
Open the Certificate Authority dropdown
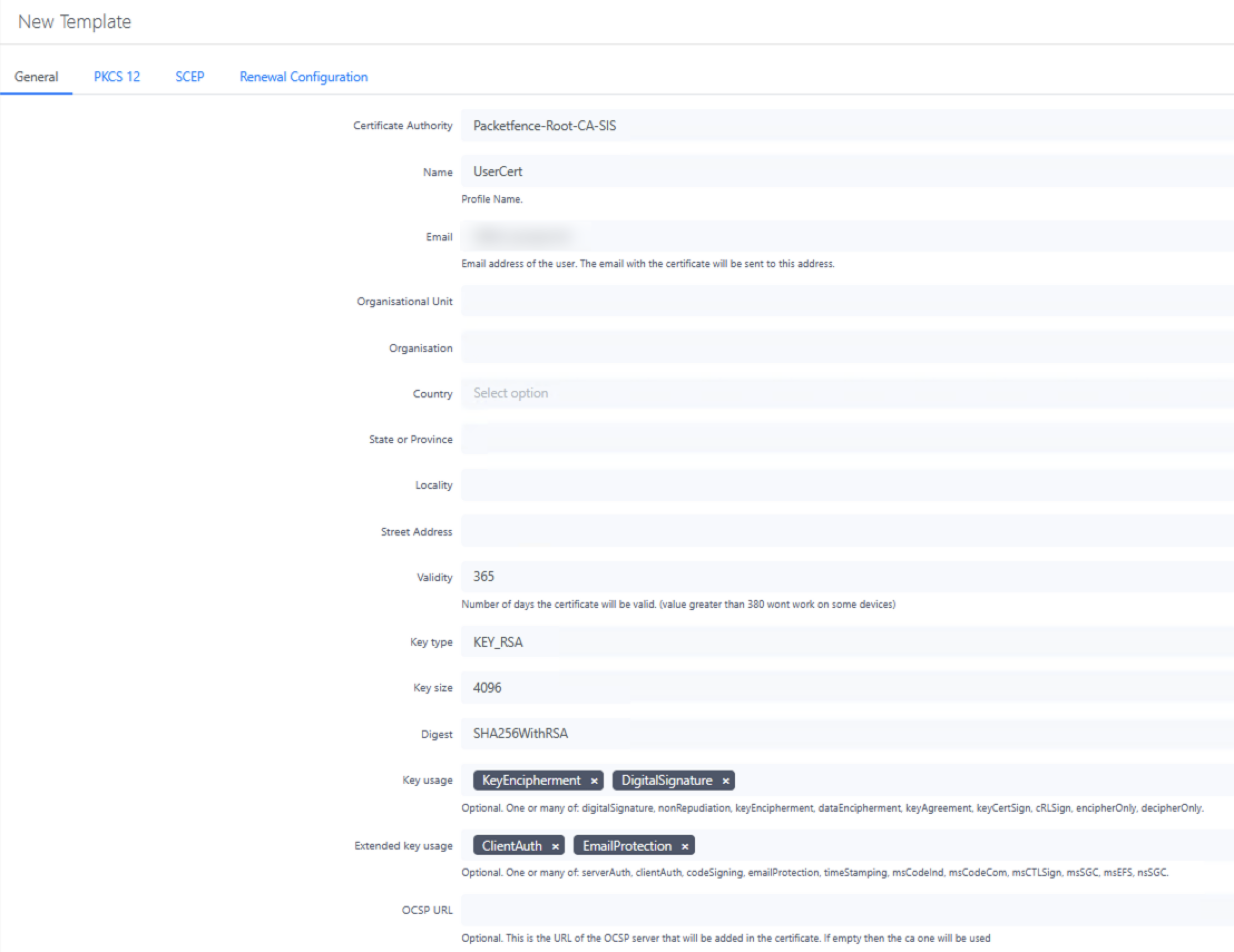pos(847,125)
